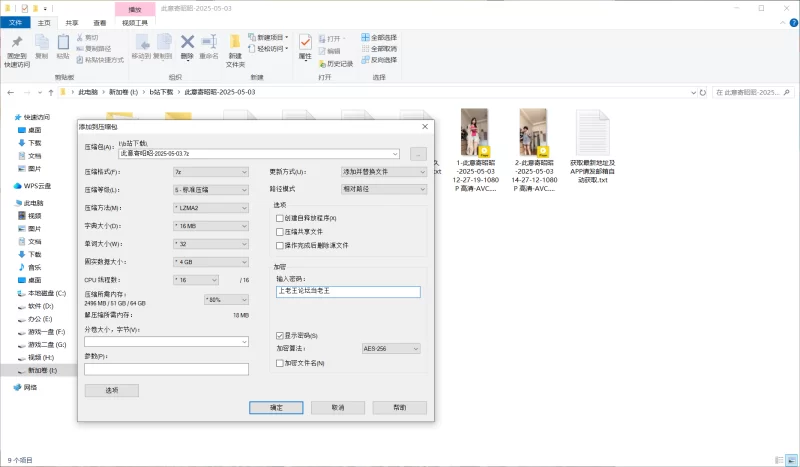Viewport: 800px width, 467px height.
Task: Click the 历史记录 icon in ribbon
Action: pos(322,64)
